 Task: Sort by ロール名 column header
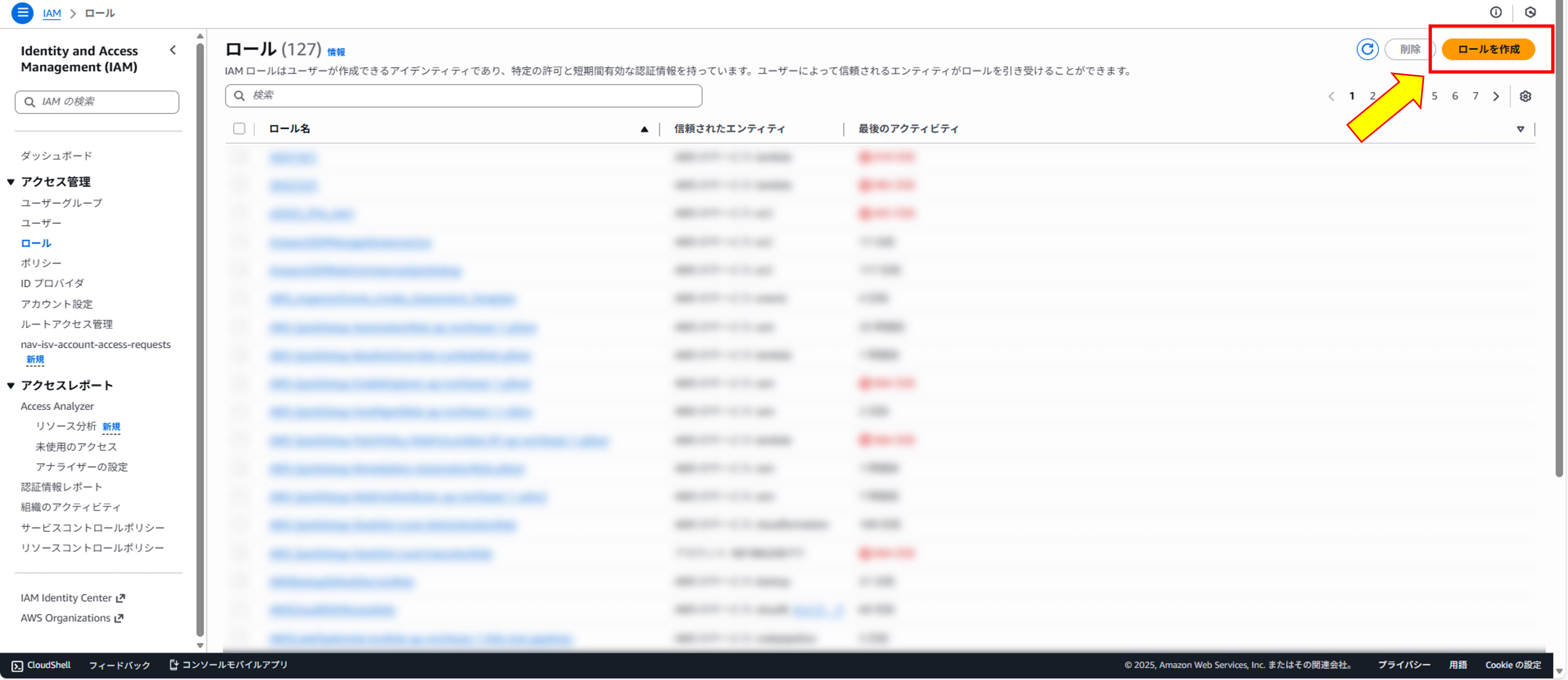[289, 129]
